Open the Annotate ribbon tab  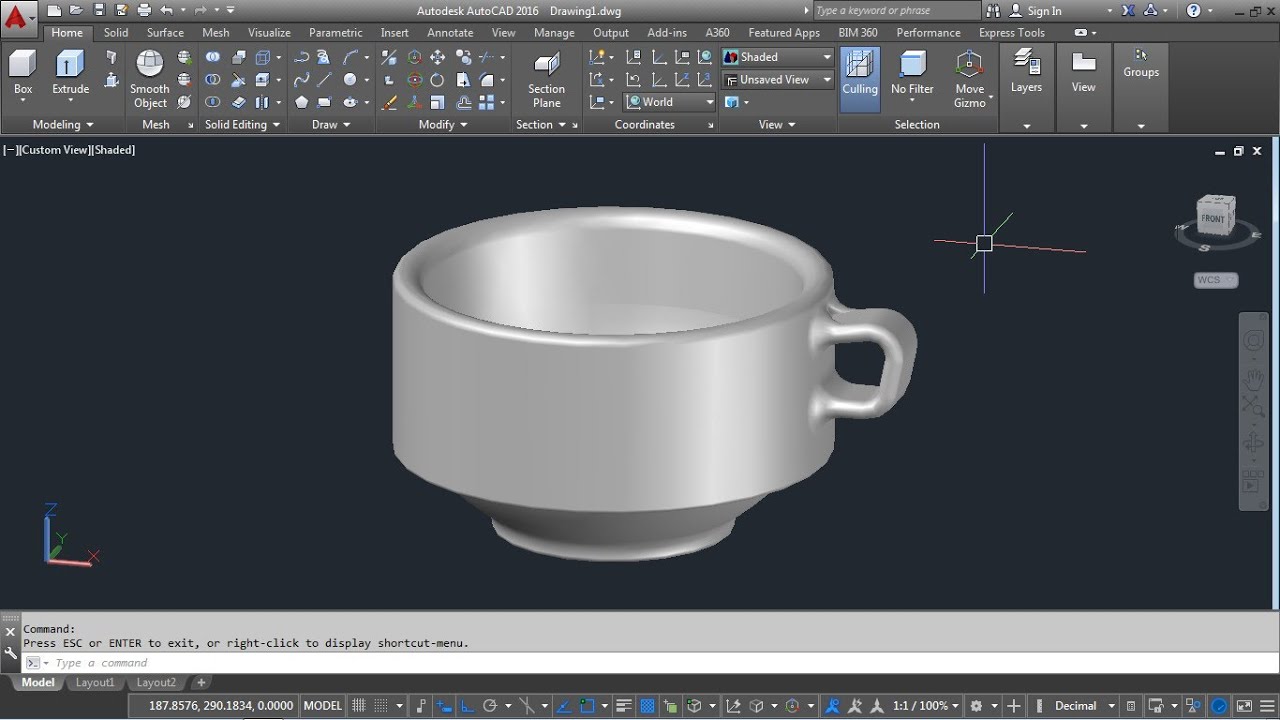tap(450, 33)
